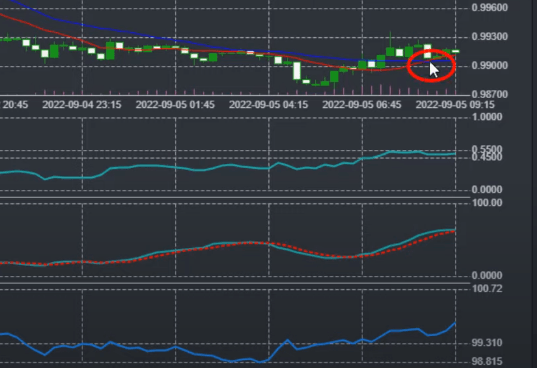Image resolution: width=537 pixels, height=368 pixels.
Task: Select the 2022-09-05 06:45 time label
Action: click(362, 104)
